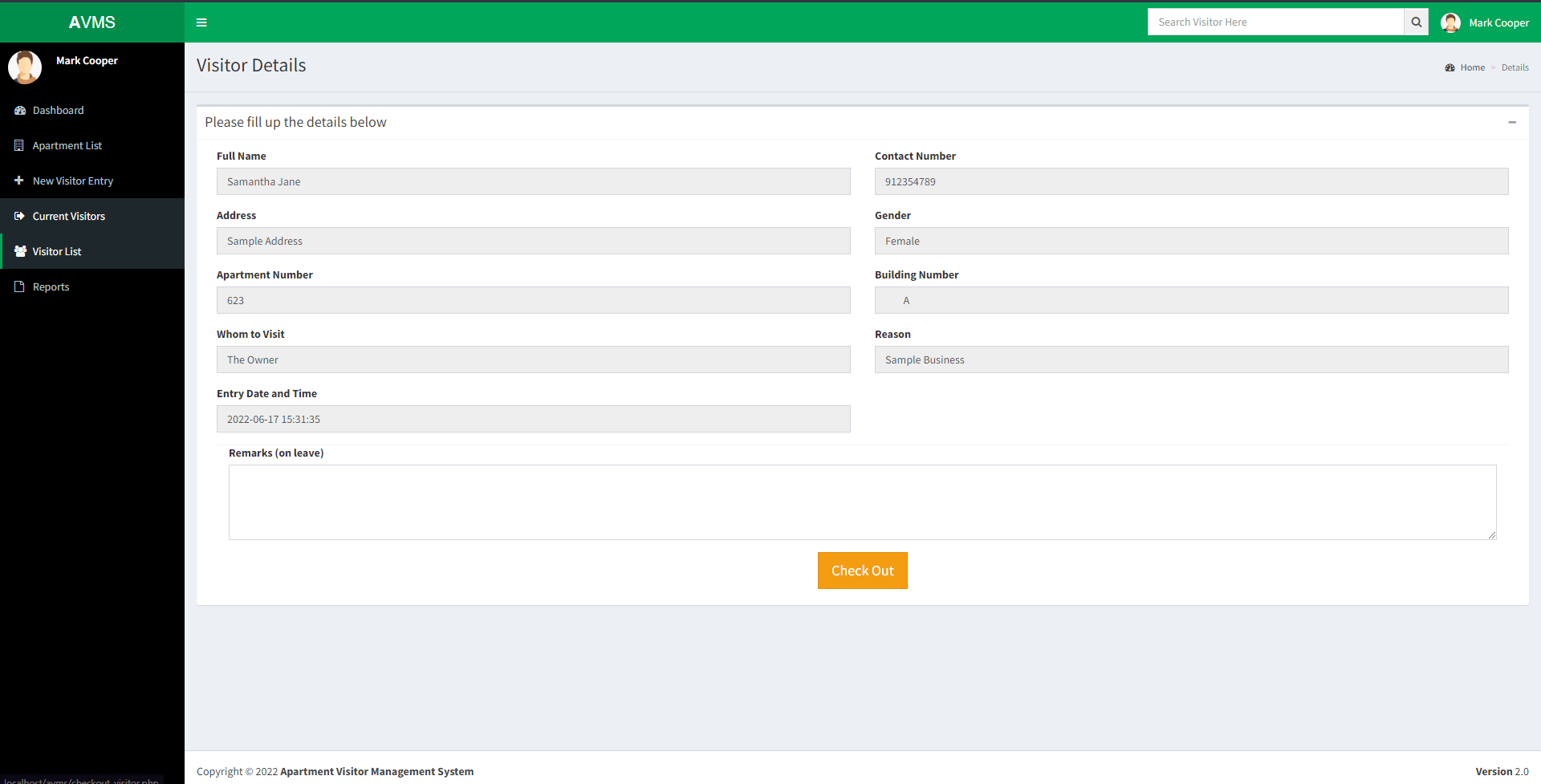Image resolution: width=1541 pixels, height=784 pixels.
Task: Click the Home breadcrumb link
Action: [x=1472, y=67]
